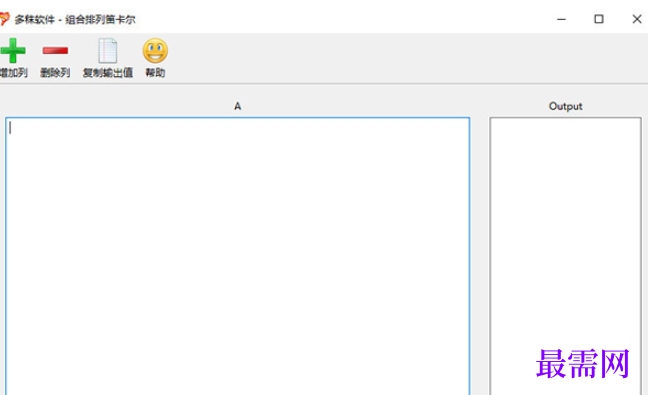Click the notepad 复制输出值 icon
This screenshot has width=648, height=395.
tap(107, 50)
